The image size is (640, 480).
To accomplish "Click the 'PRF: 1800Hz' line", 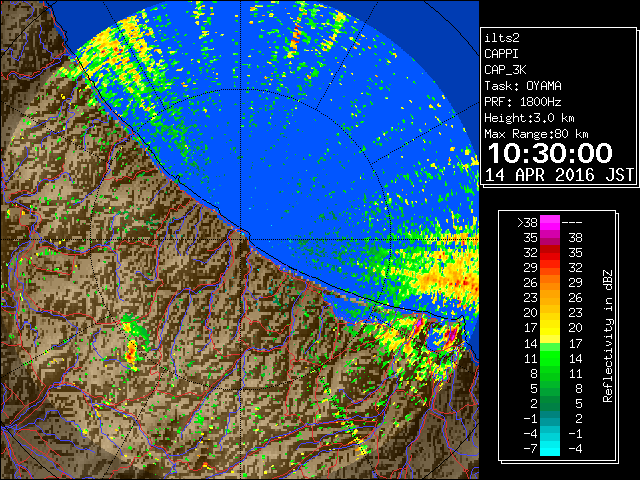I will click(x=523, y=102).
